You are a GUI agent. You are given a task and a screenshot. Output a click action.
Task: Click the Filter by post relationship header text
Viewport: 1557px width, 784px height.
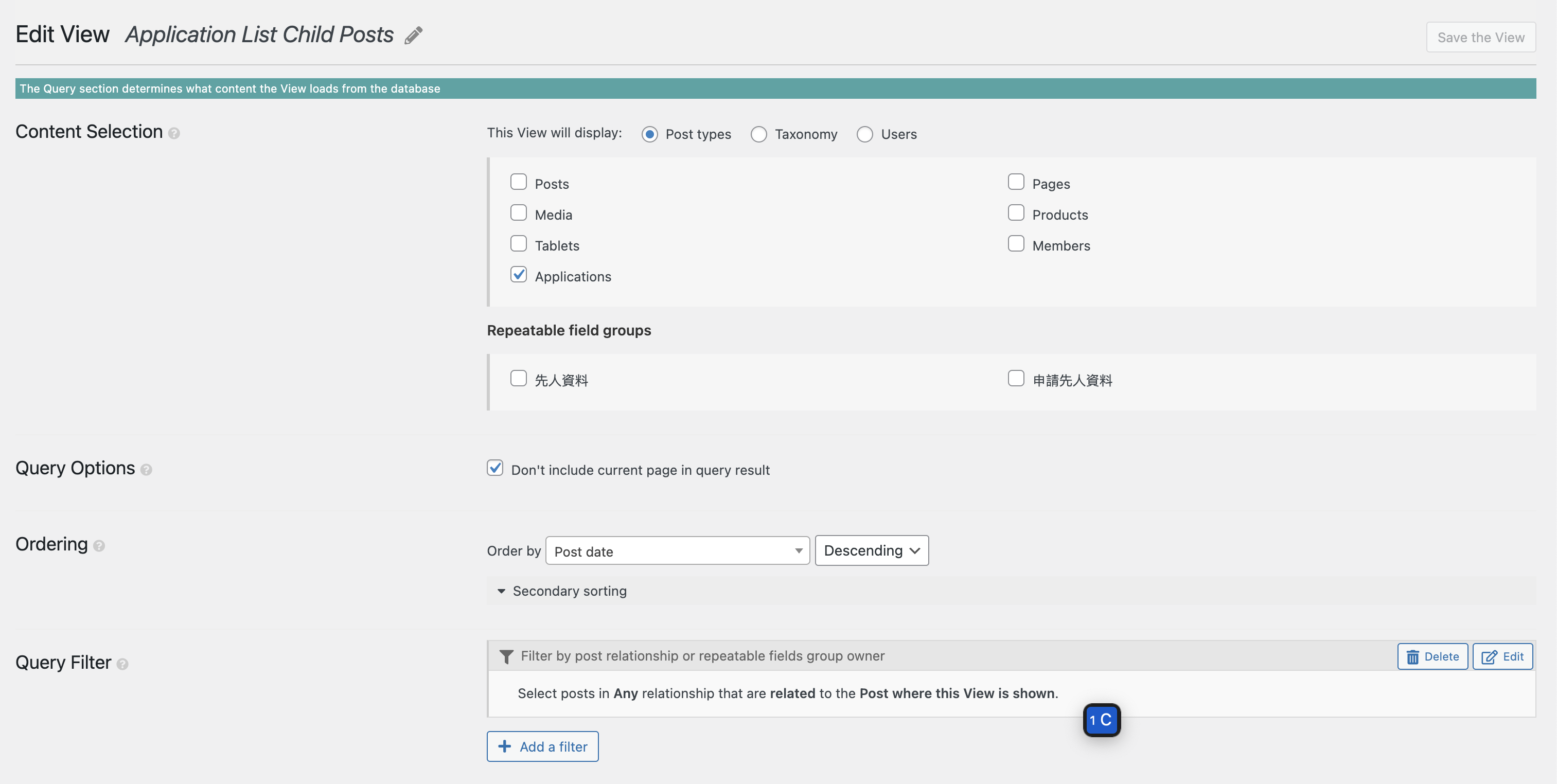(703, 656)
